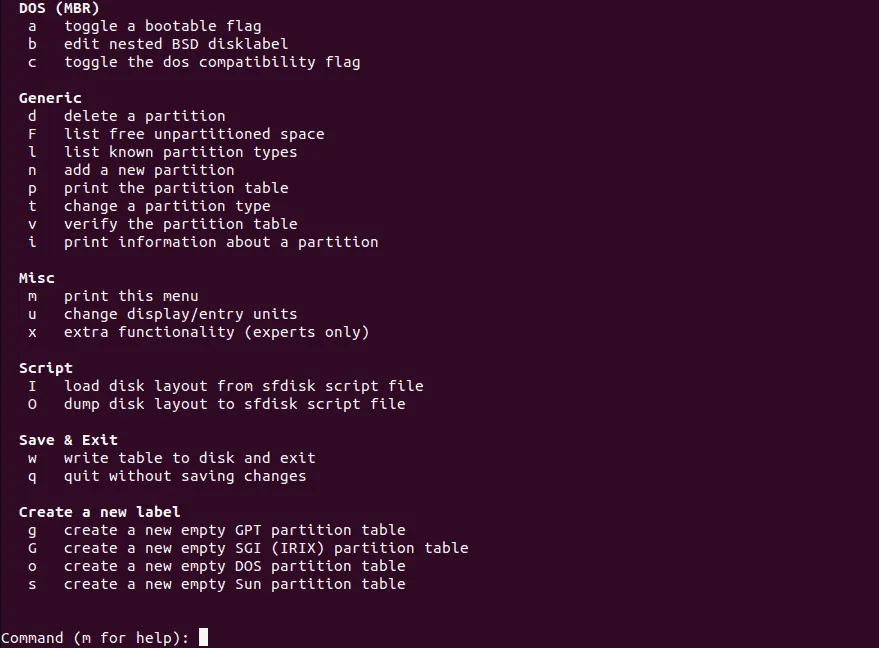
Task: Select 'print the partition table' text
Action: (176, 188)
